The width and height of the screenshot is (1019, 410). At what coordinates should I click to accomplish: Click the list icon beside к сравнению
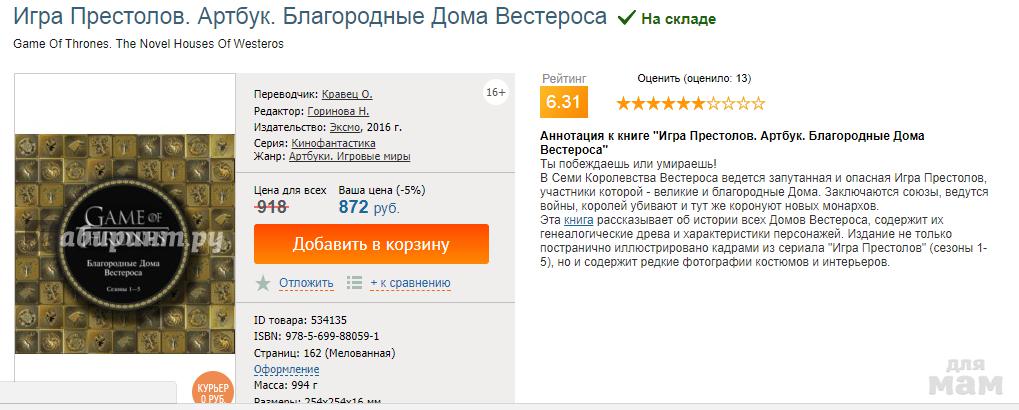[354, 283]
